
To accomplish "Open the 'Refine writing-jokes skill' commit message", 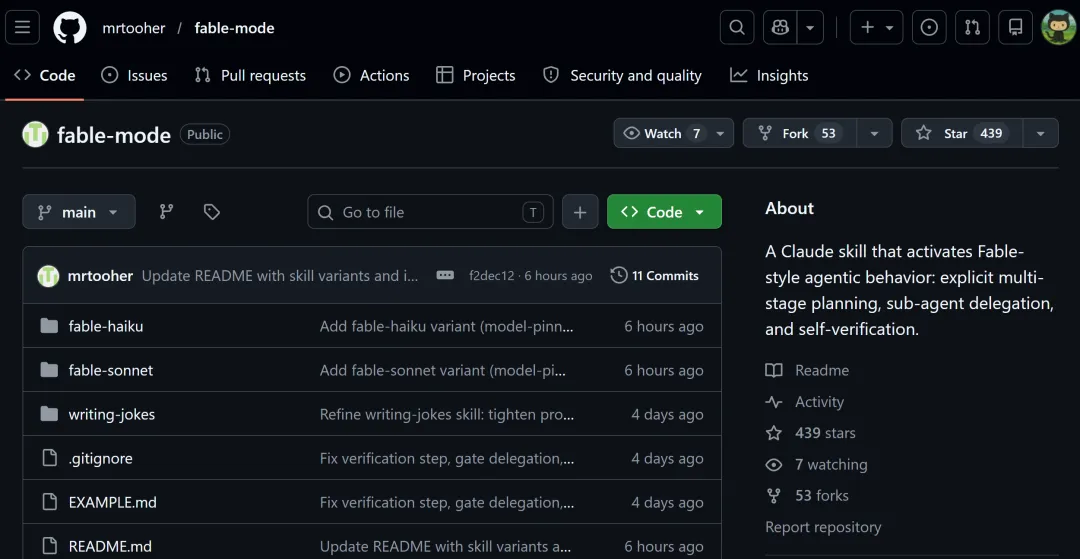I will [447, 414].
